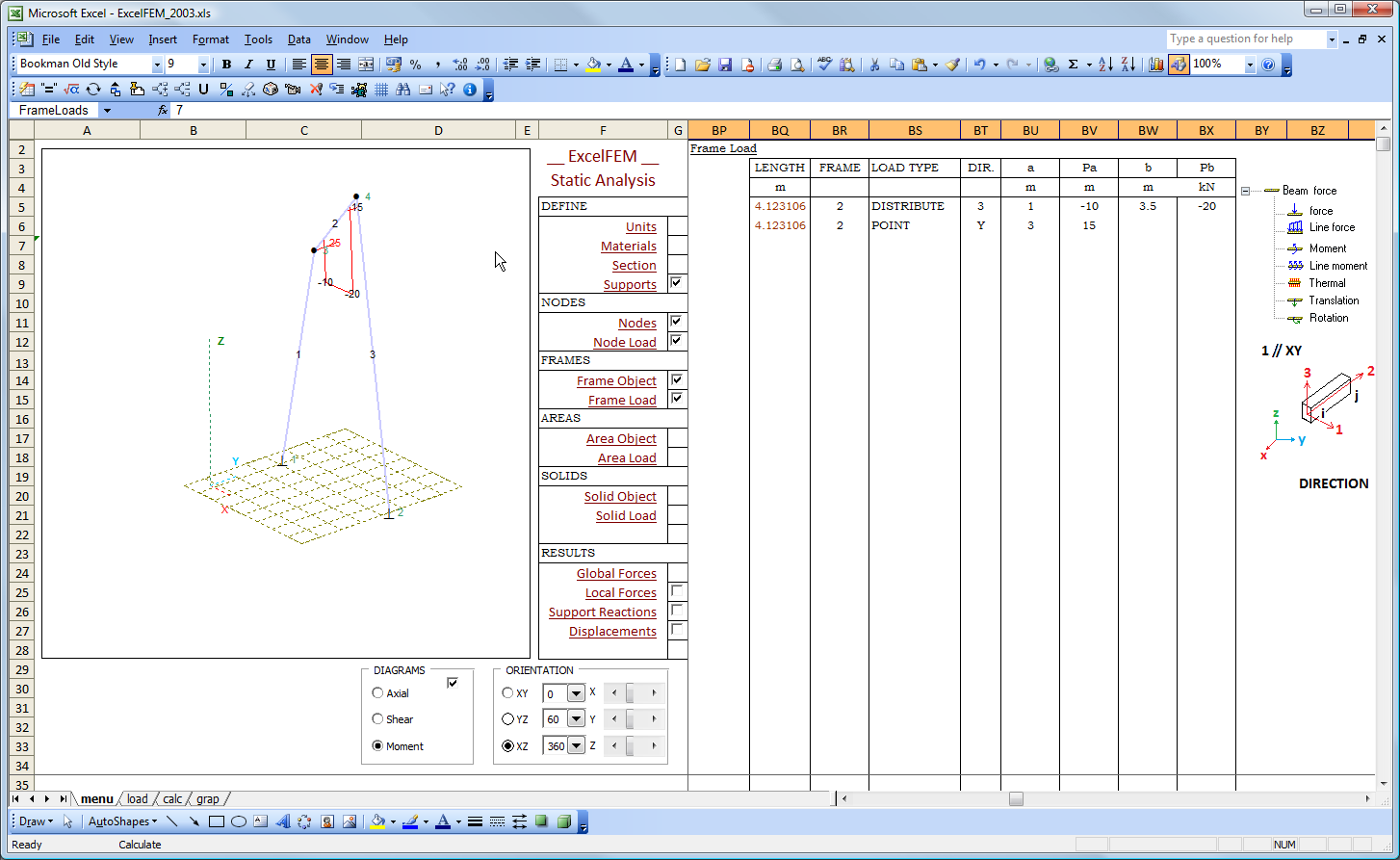Click the Open file icon

click(x=702, y=65)
